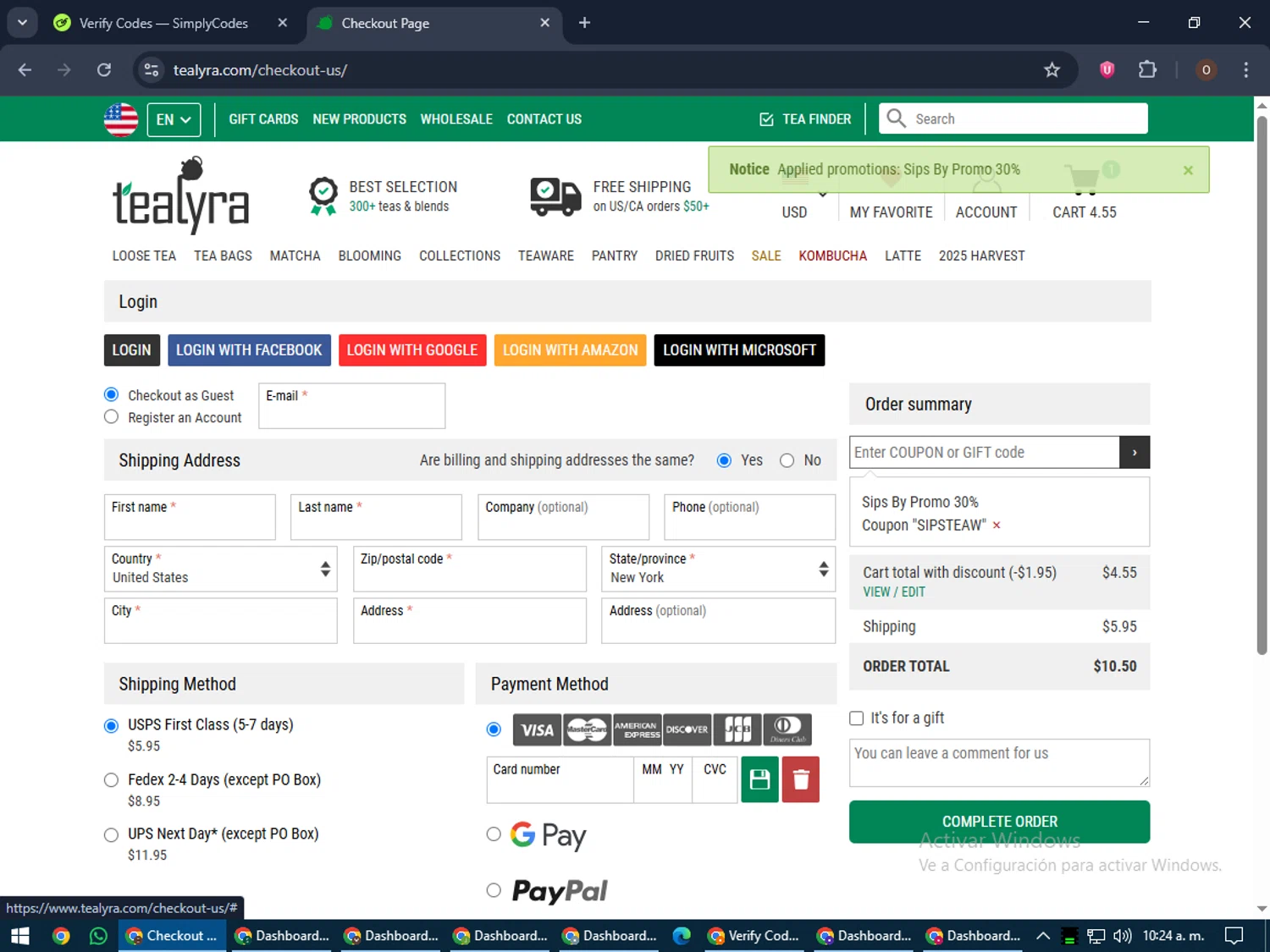Open the tab search dropdown arrow

click(22, 23)
